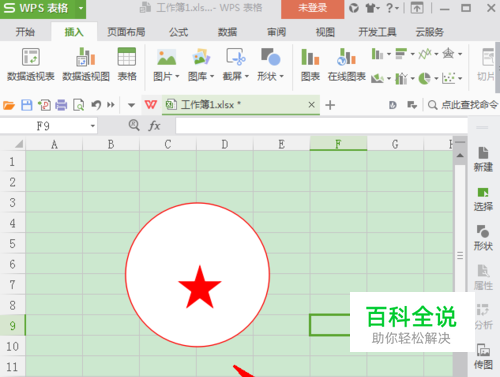Open the WPS 表格 application menu arrow
Screen dimensions: 500x377
tap(81, 8)
